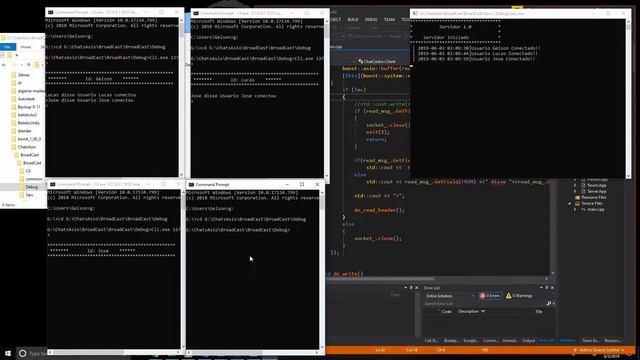
Task: Select Server.hpp in Solution Explorer
Action: [596, 191]
